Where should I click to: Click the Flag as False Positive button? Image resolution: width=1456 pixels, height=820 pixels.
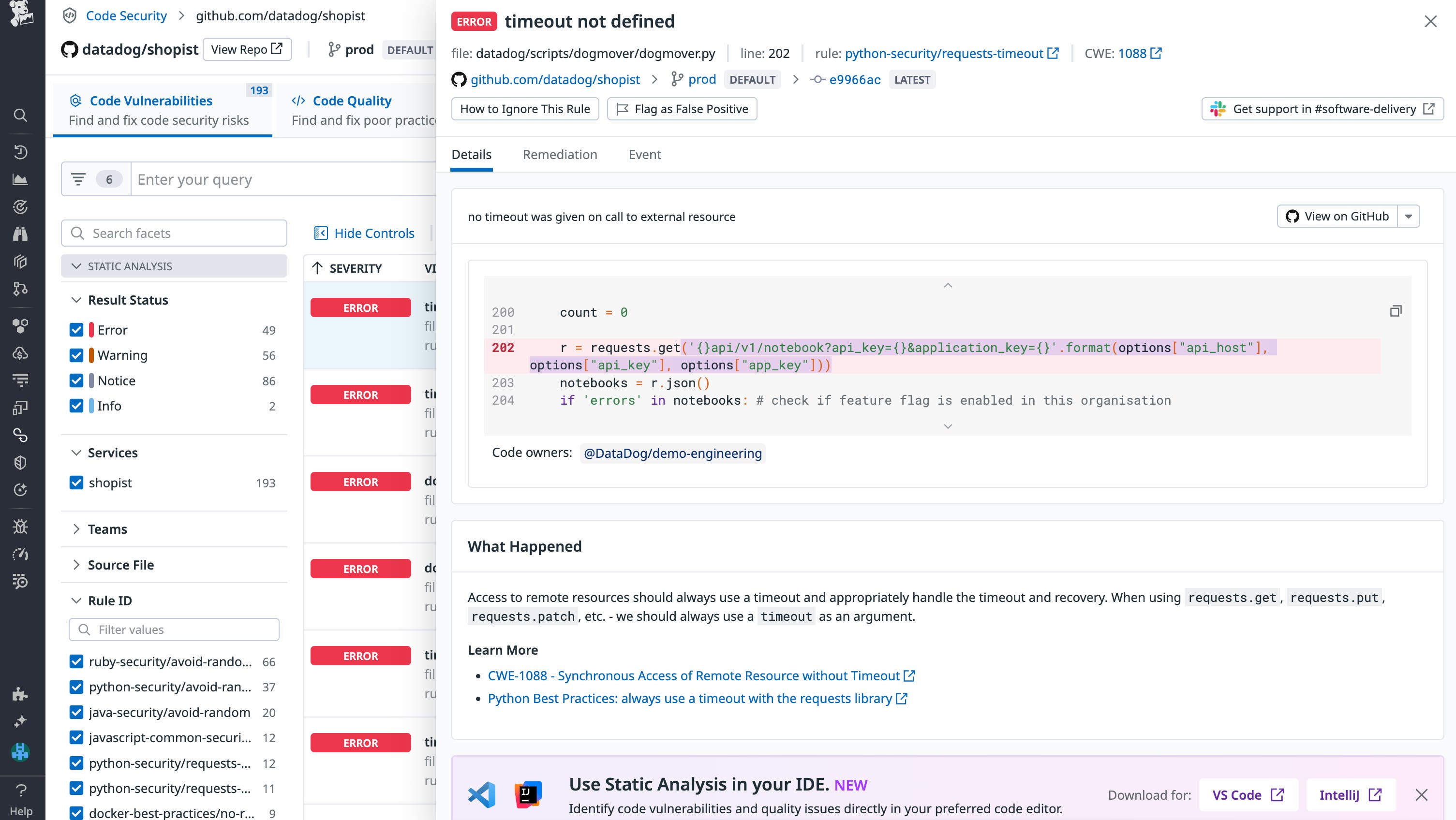coord(682,108)
